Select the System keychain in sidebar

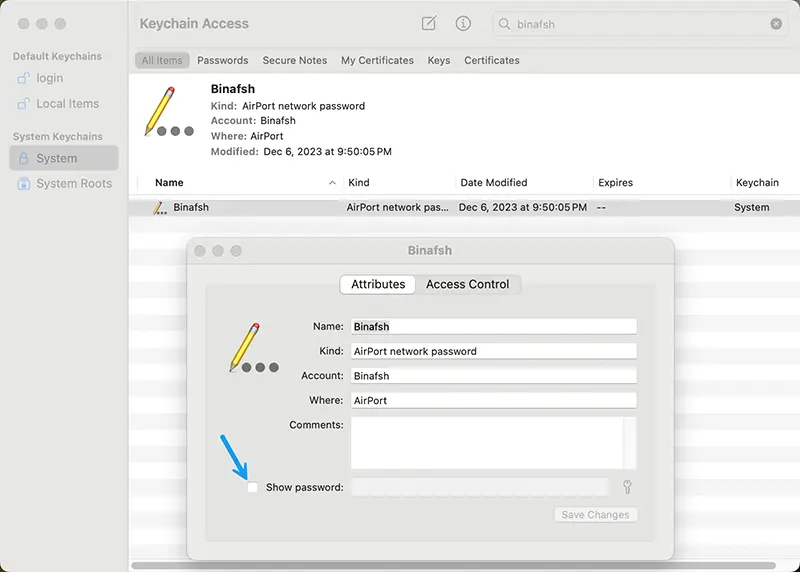pyautogui.click(x=64, y=158)
